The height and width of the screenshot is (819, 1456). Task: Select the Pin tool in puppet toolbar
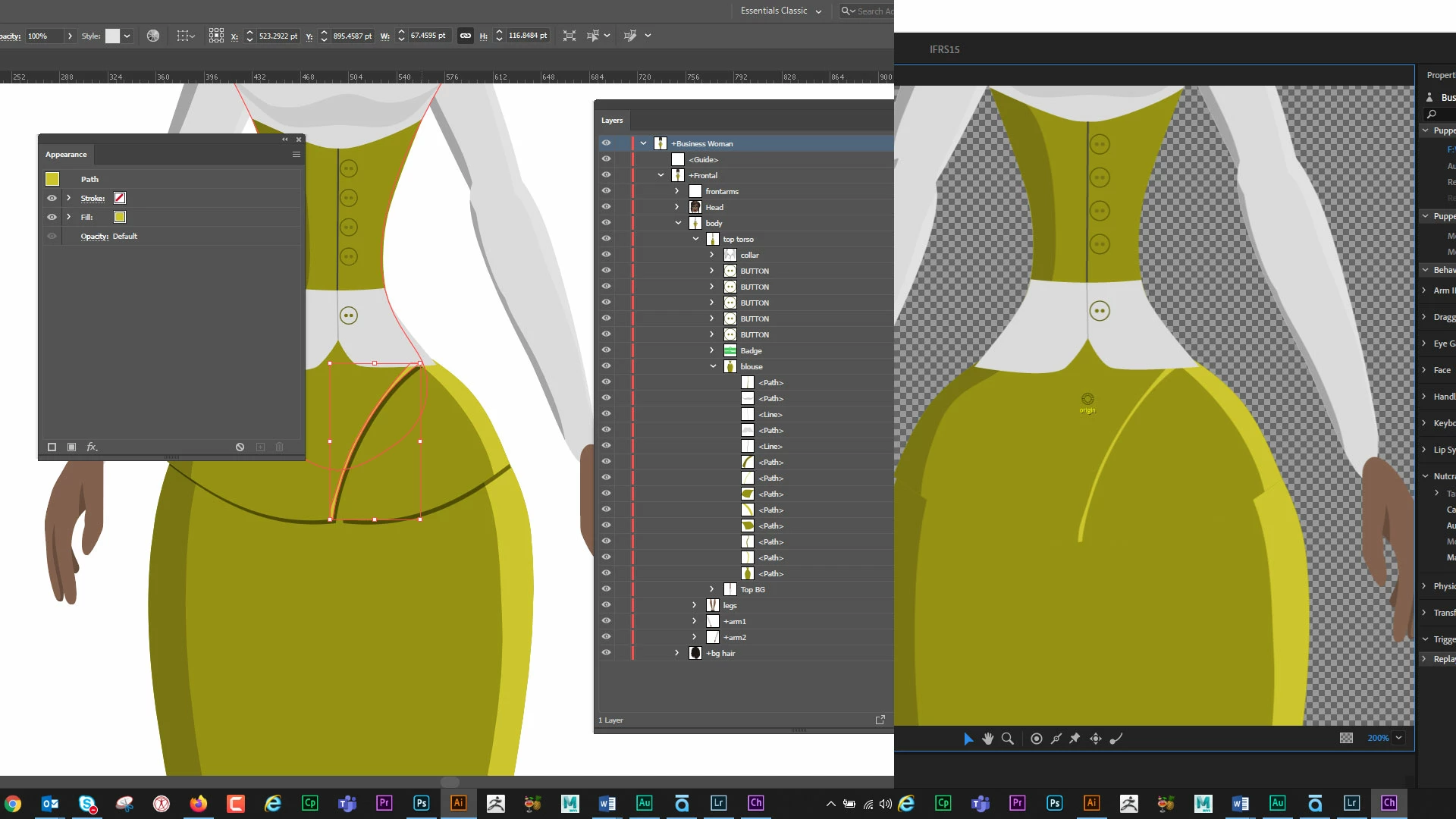coord(1075,739)
